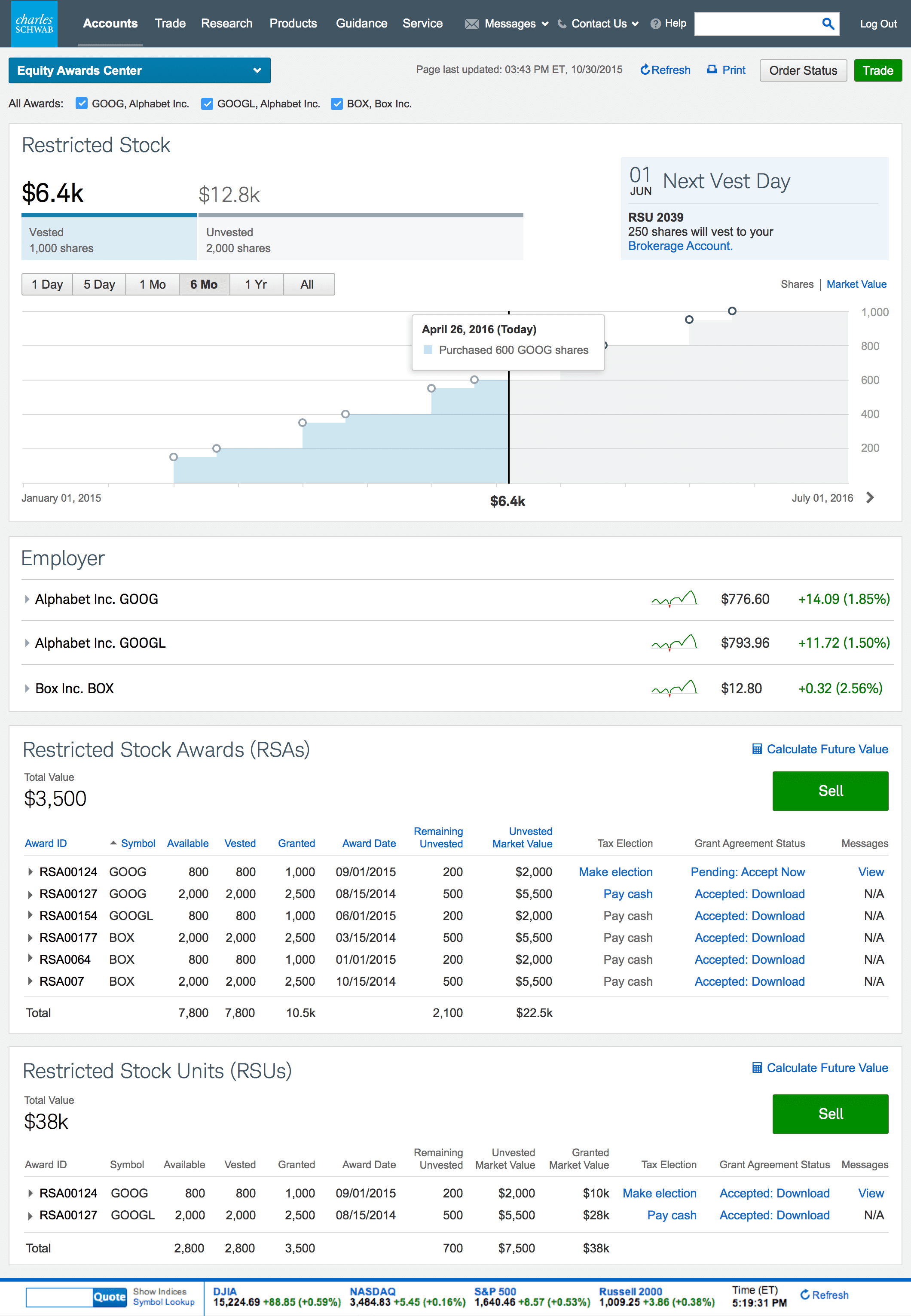
Task: Click the bottom ticker Refresh icon
Action: point(805,1295)
